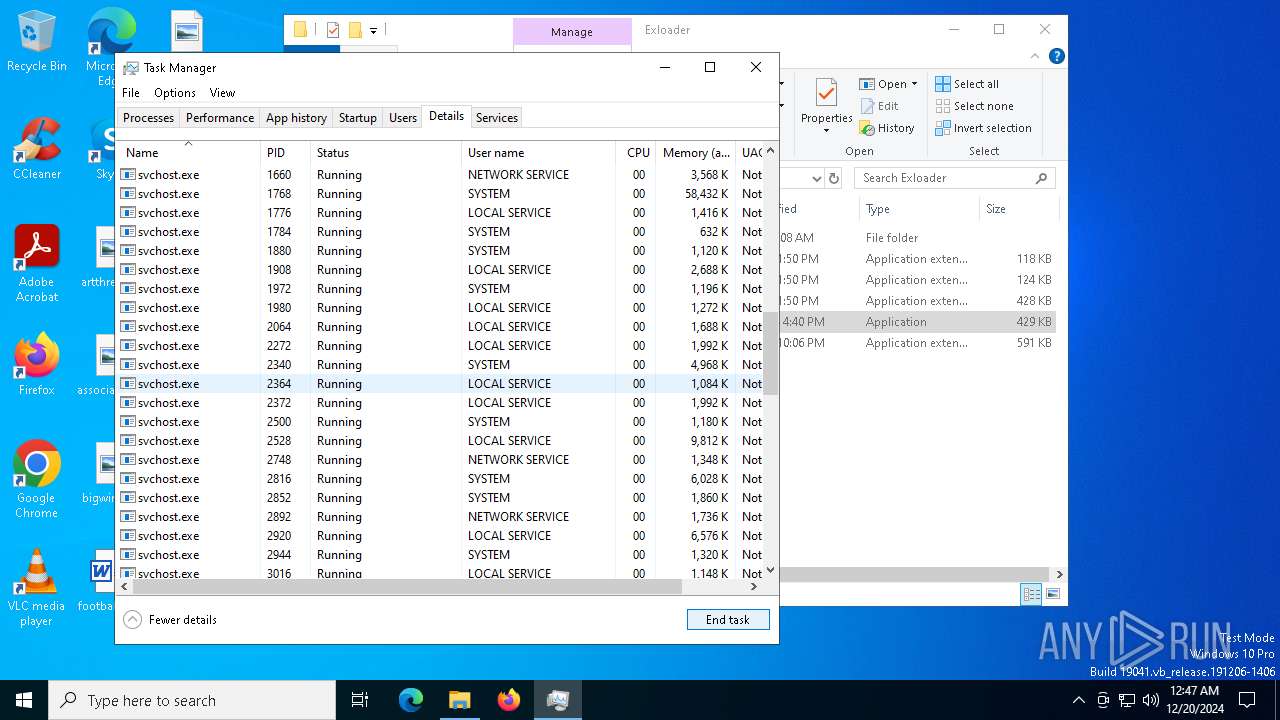This screenshot has height=720, width=1280.
Task: Open the Properties icon in Explorer ribbon
Action: (x=826, y=100)
